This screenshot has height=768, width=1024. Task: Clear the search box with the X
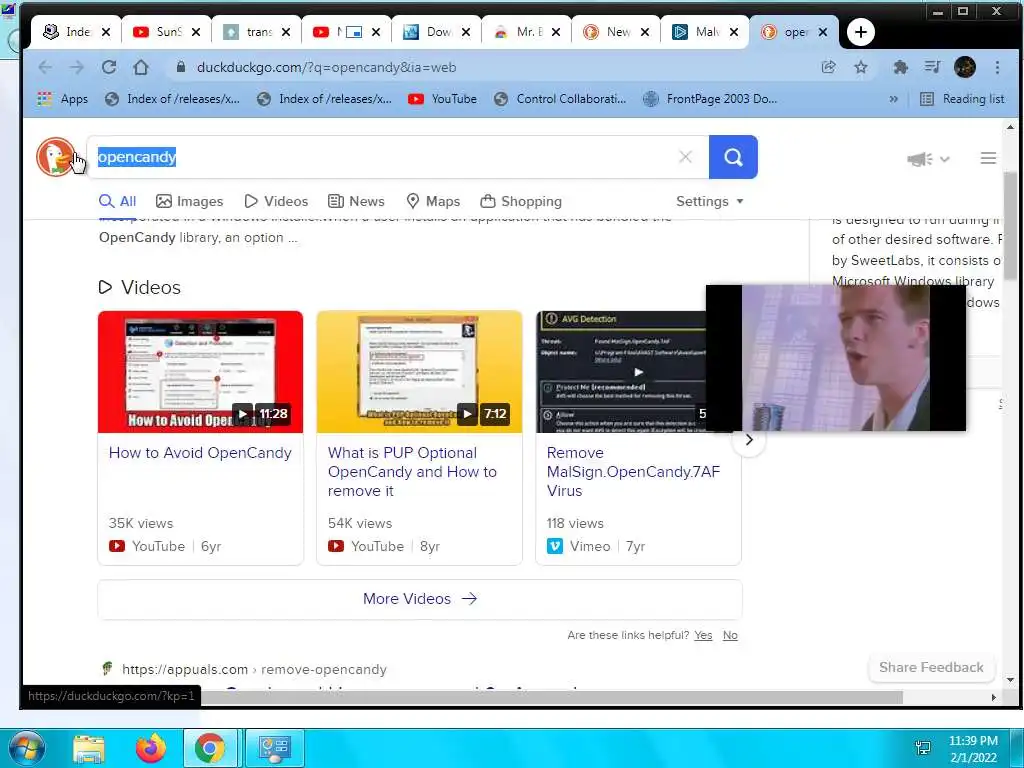685,157
